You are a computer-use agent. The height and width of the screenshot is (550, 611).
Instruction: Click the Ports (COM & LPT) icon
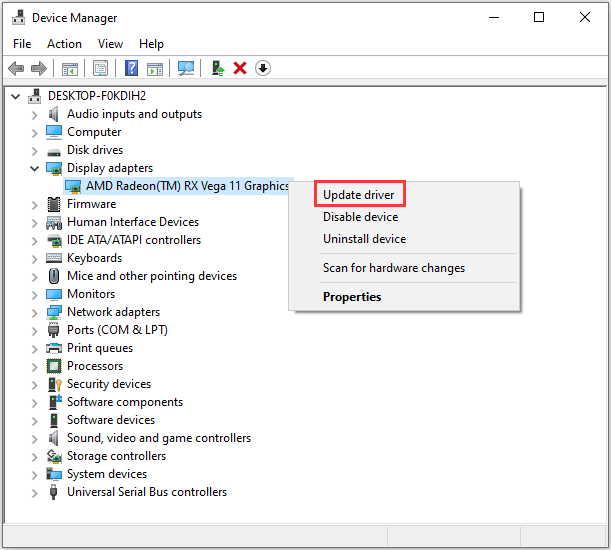(x=53, y=330)
